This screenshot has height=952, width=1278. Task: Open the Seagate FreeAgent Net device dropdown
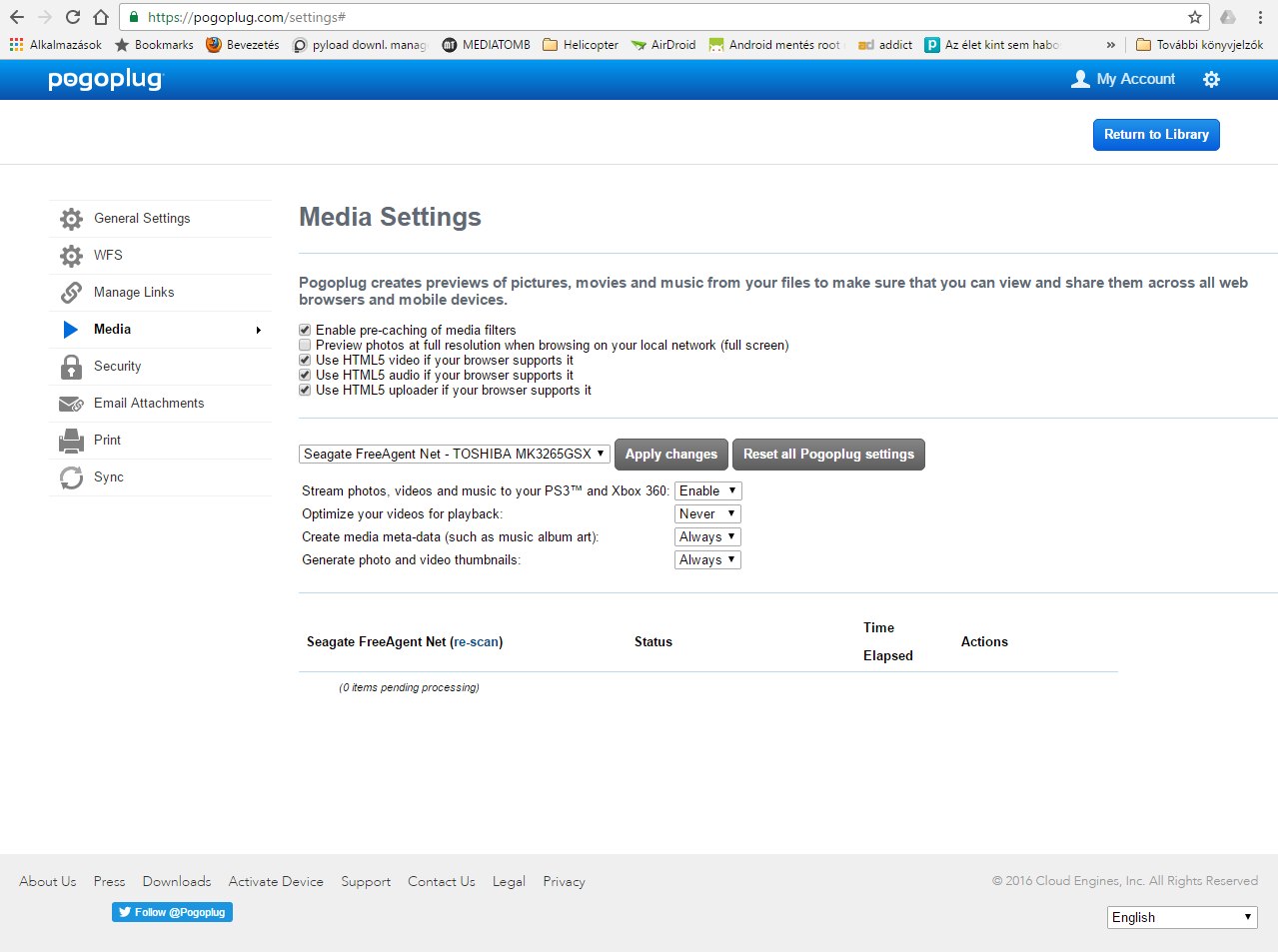(x=454, y=454)
